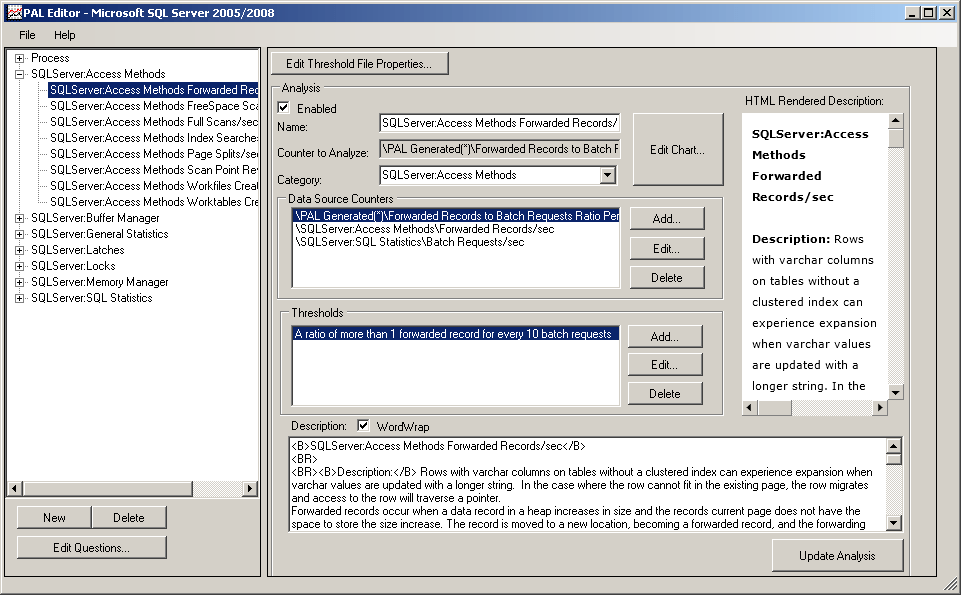
Task: Click the New analysis button
Action: pos(54,518)
